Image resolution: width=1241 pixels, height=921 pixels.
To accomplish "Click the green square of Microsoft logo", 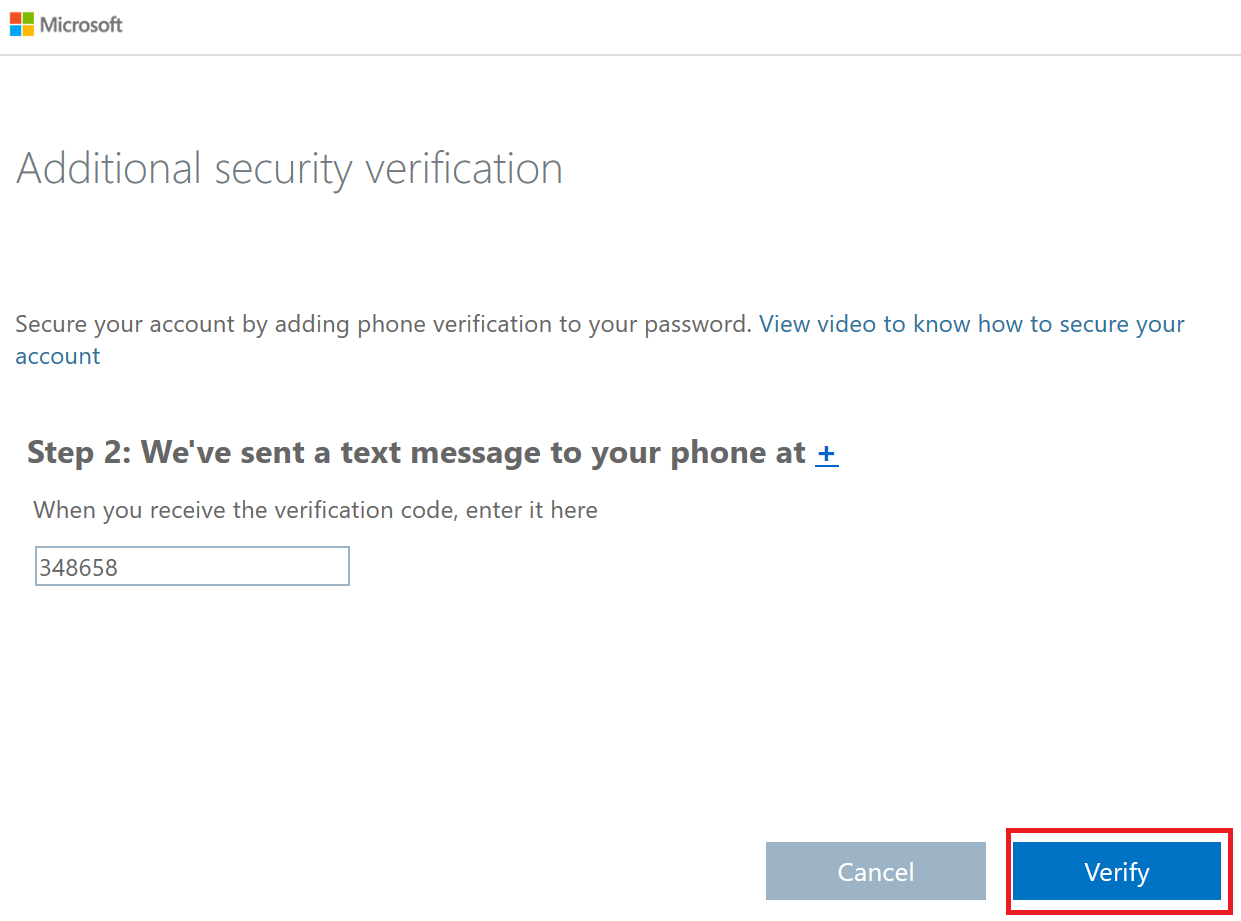I will (28, 18).
